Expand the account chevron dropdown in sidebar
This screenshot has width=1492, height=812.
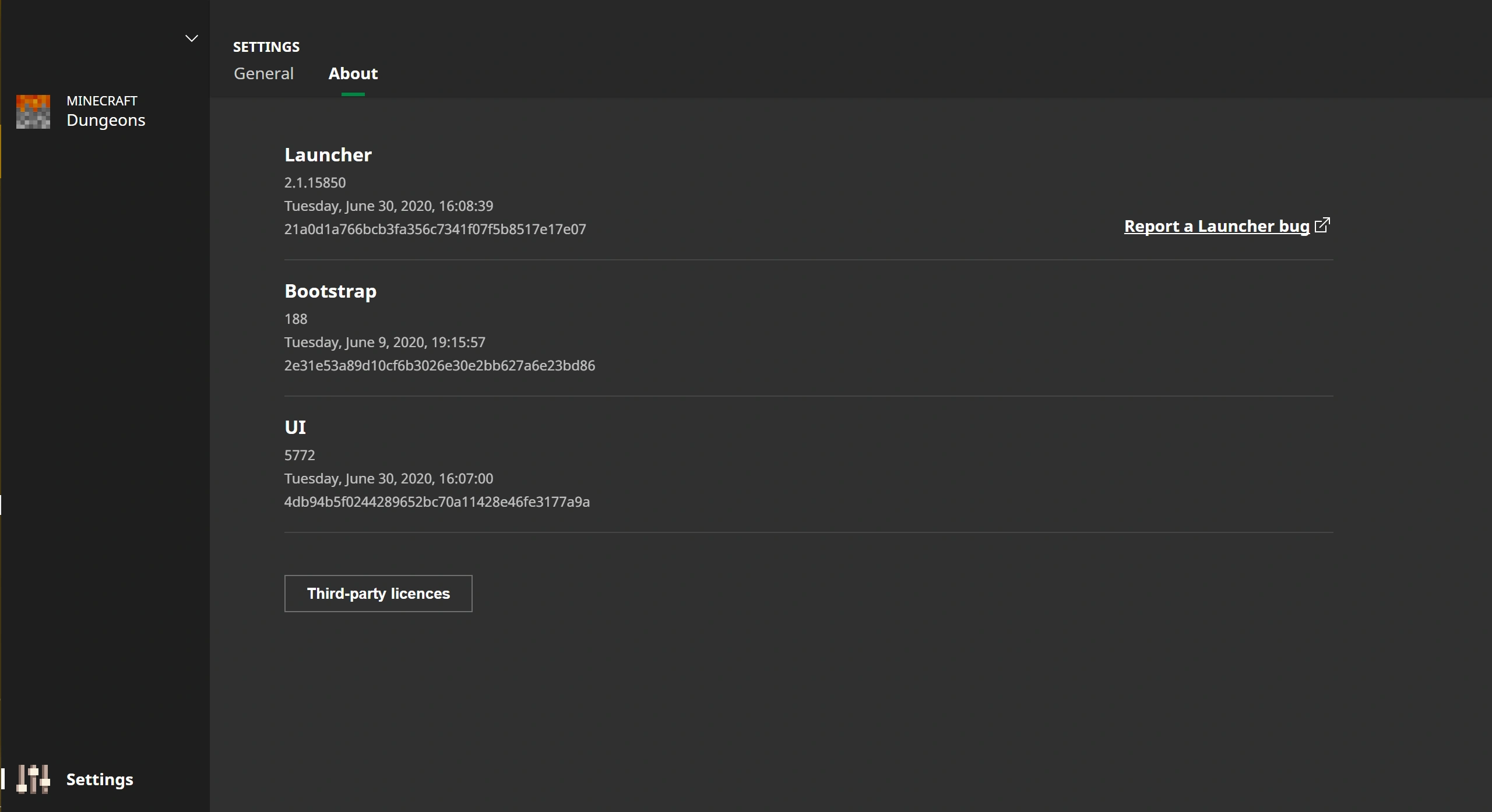coord(191,38)
